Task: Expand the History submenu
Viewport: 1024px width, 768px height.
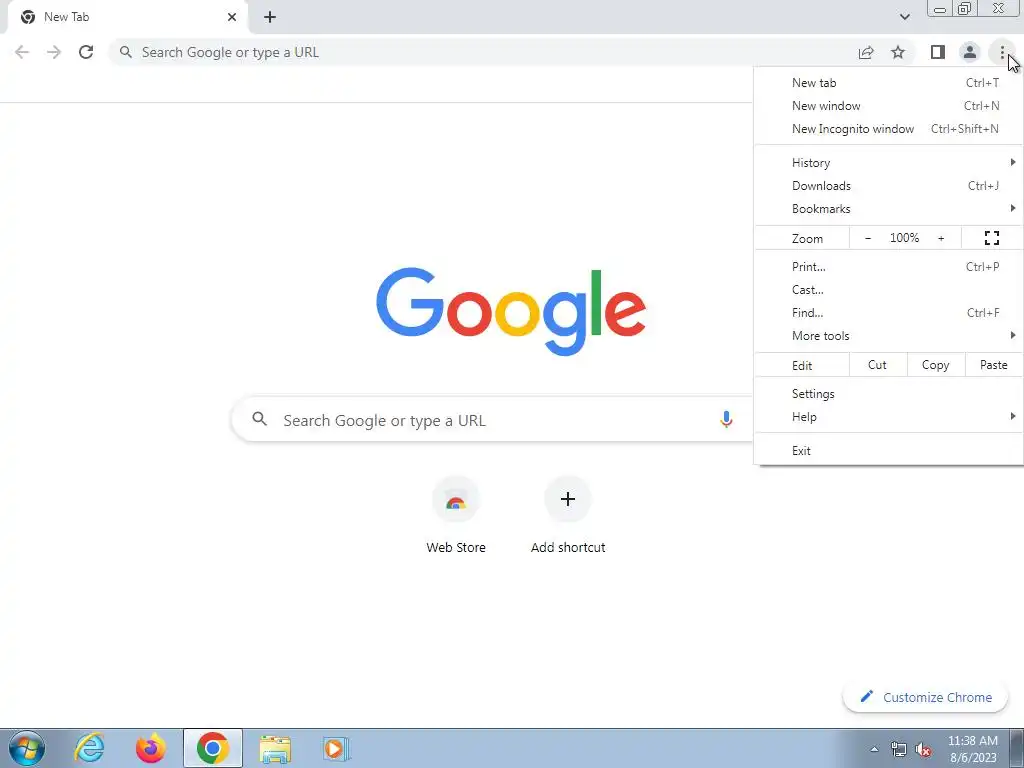Action: [888, 163]
